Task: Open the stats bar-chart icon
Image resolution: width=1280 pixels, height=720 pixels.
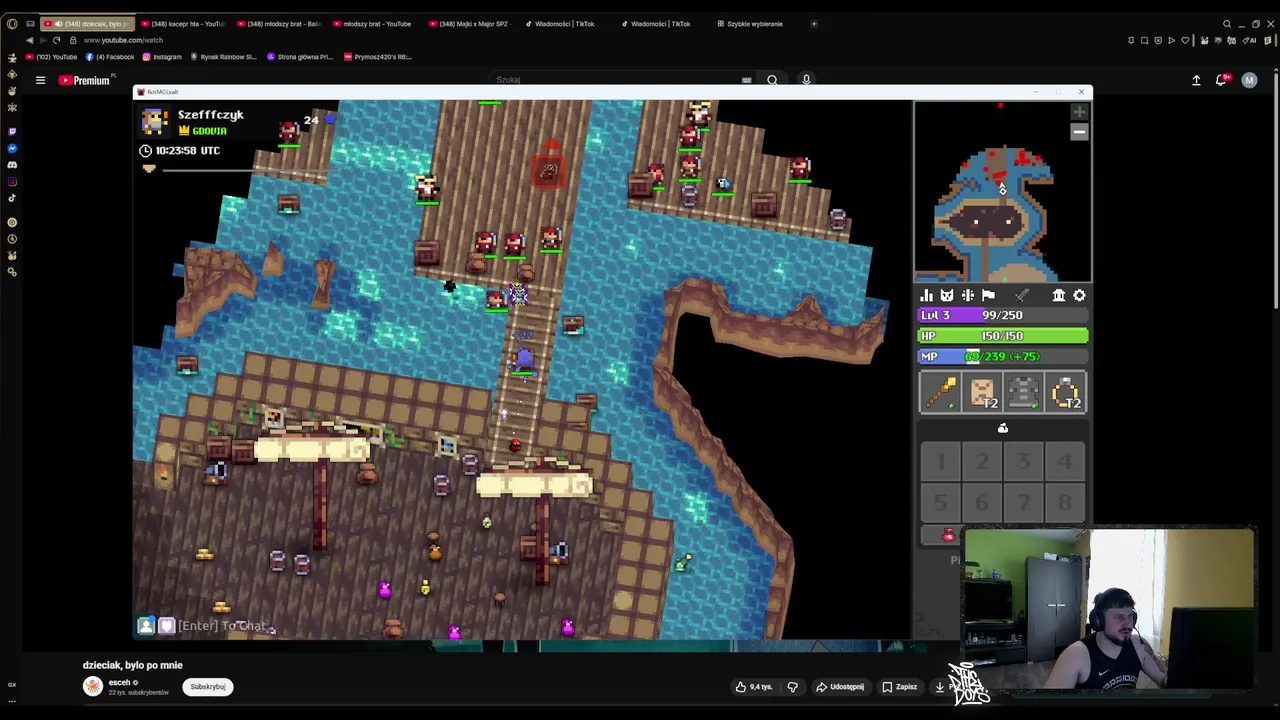Action: (927, 295)
